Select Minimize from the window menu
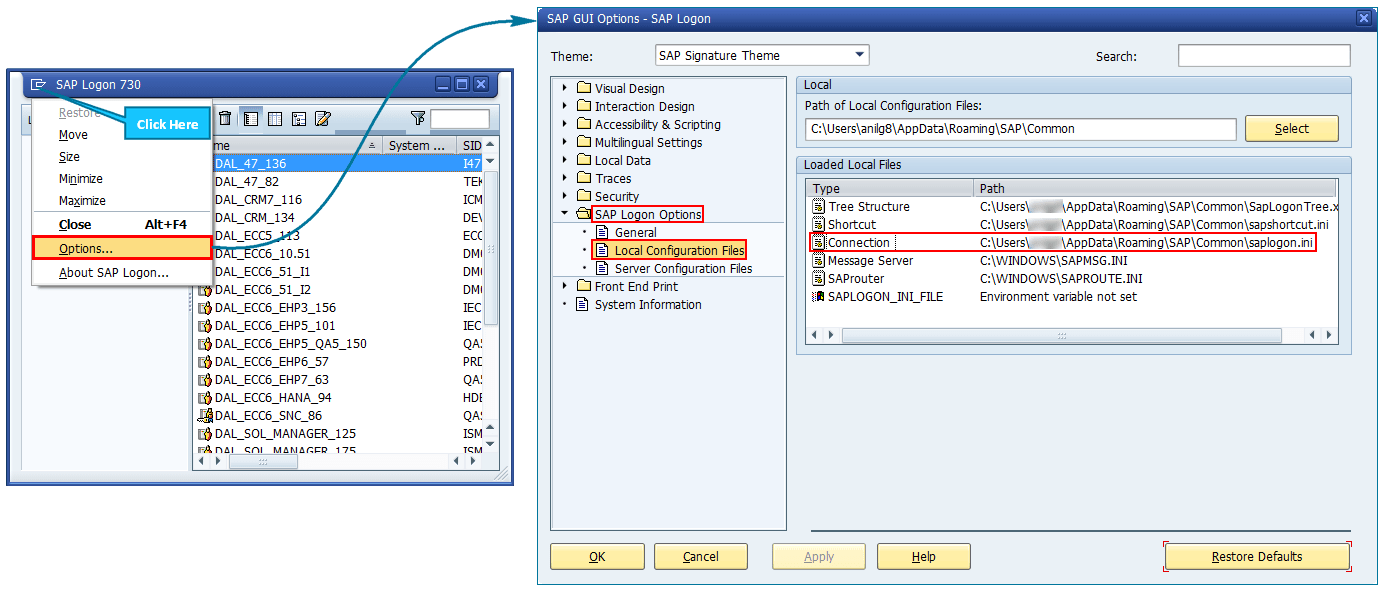Viewport: 1386px width, 595px height. (x=80, y=178)
